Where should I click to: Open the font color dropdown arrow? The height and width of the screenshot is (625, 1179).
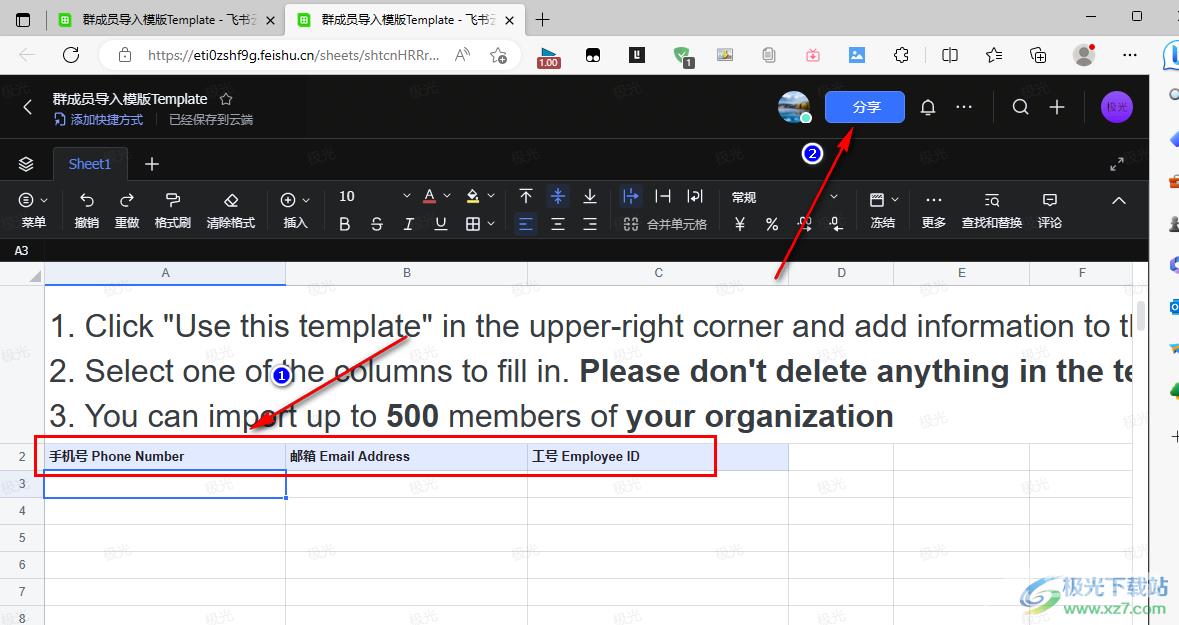[x=447, y=196]
